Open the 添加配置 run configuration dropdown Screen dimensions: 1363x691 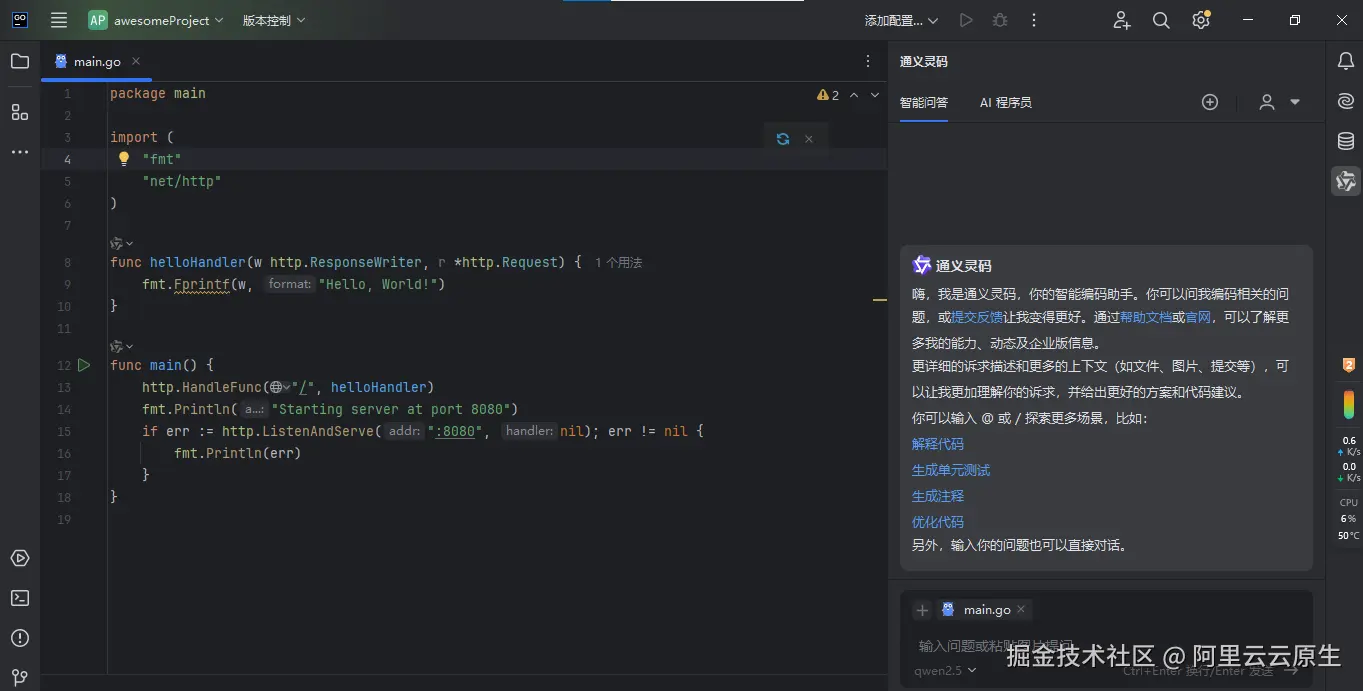tap(901, 20)
